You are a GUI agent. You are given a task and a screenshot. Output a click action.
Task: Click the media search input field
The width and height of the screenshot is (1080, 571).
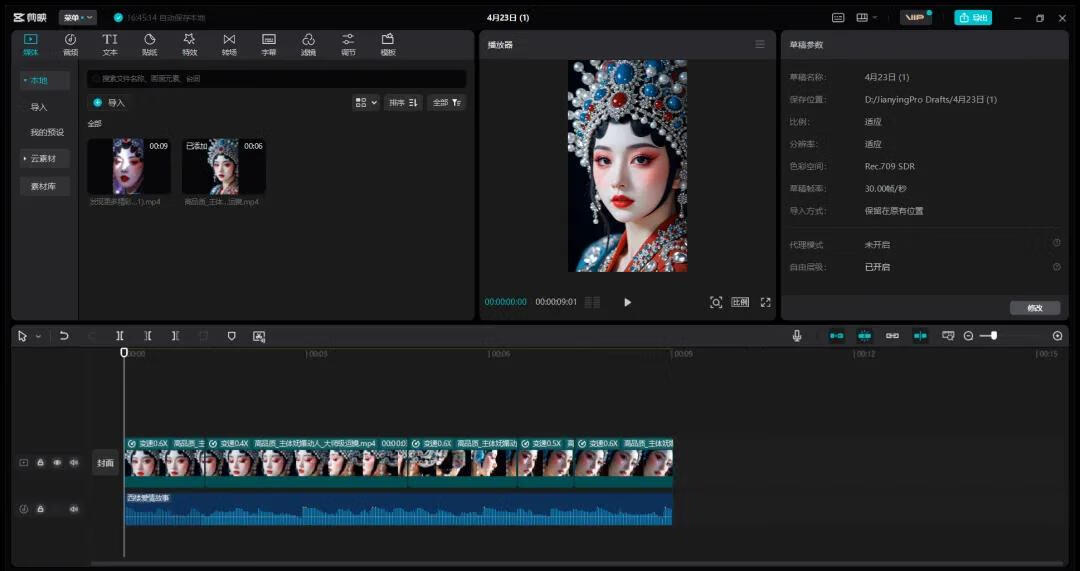[277, 79]
